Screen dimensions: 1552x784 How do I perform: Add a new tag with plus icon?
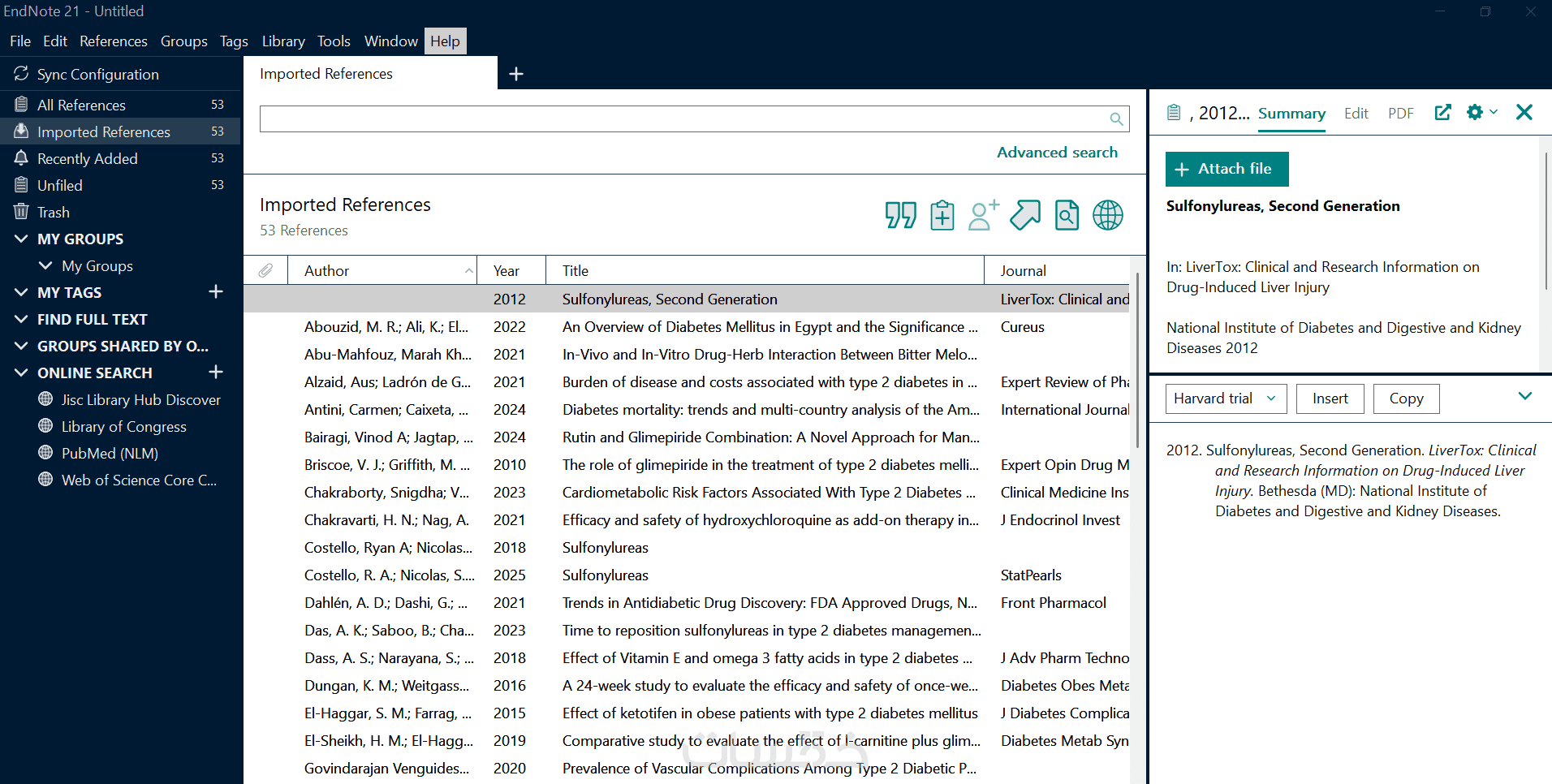point(216,291)
